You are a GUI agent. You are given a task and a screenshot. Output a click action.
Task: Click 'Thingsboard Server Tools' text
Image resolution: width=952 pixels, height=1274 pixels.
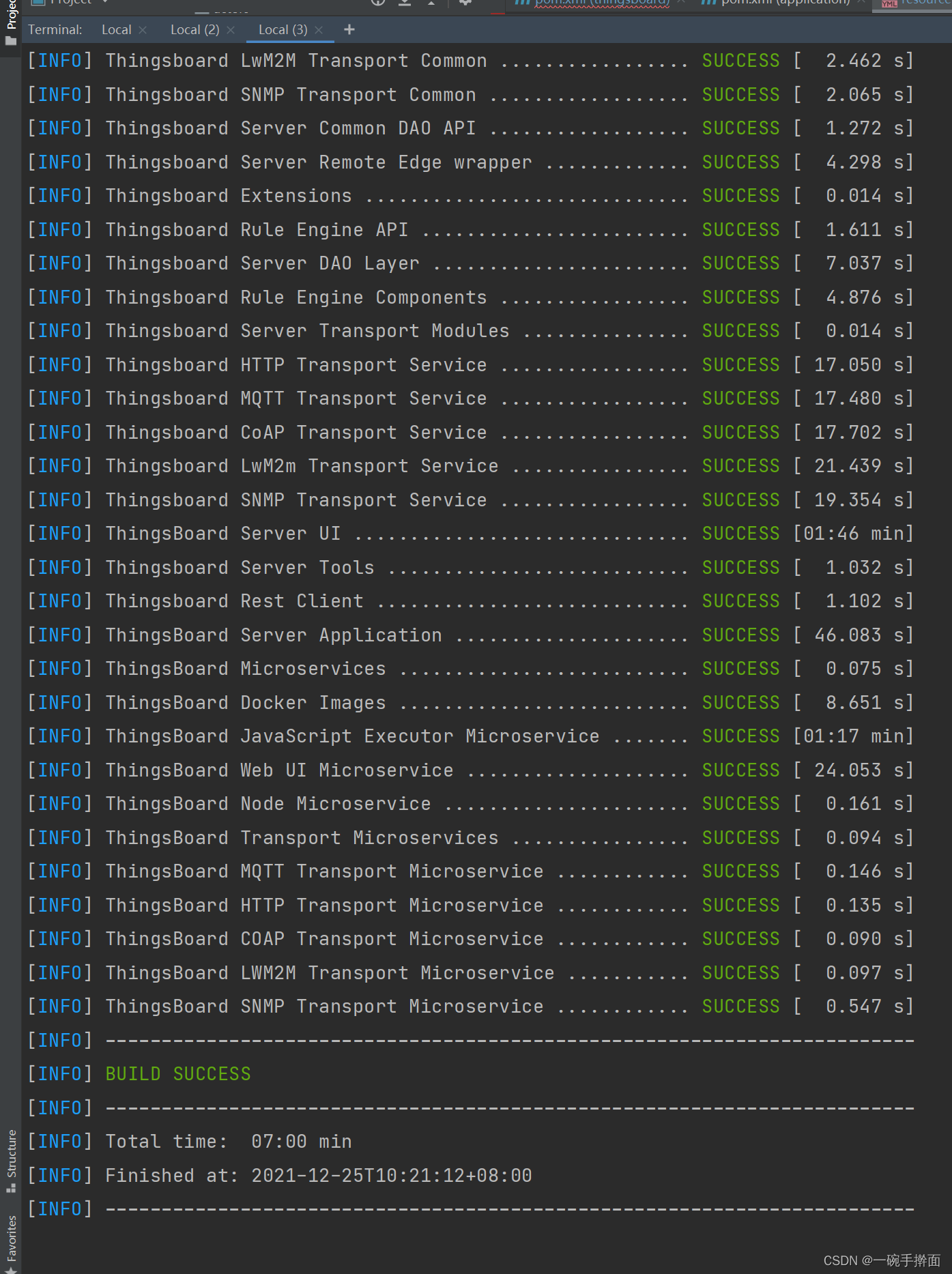(240, 568)
